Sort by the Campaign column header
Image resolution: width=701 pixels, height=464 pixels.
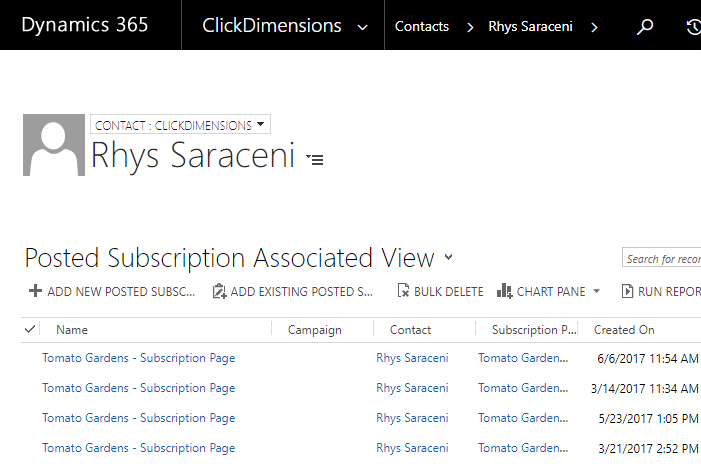(x=314, y=330)
